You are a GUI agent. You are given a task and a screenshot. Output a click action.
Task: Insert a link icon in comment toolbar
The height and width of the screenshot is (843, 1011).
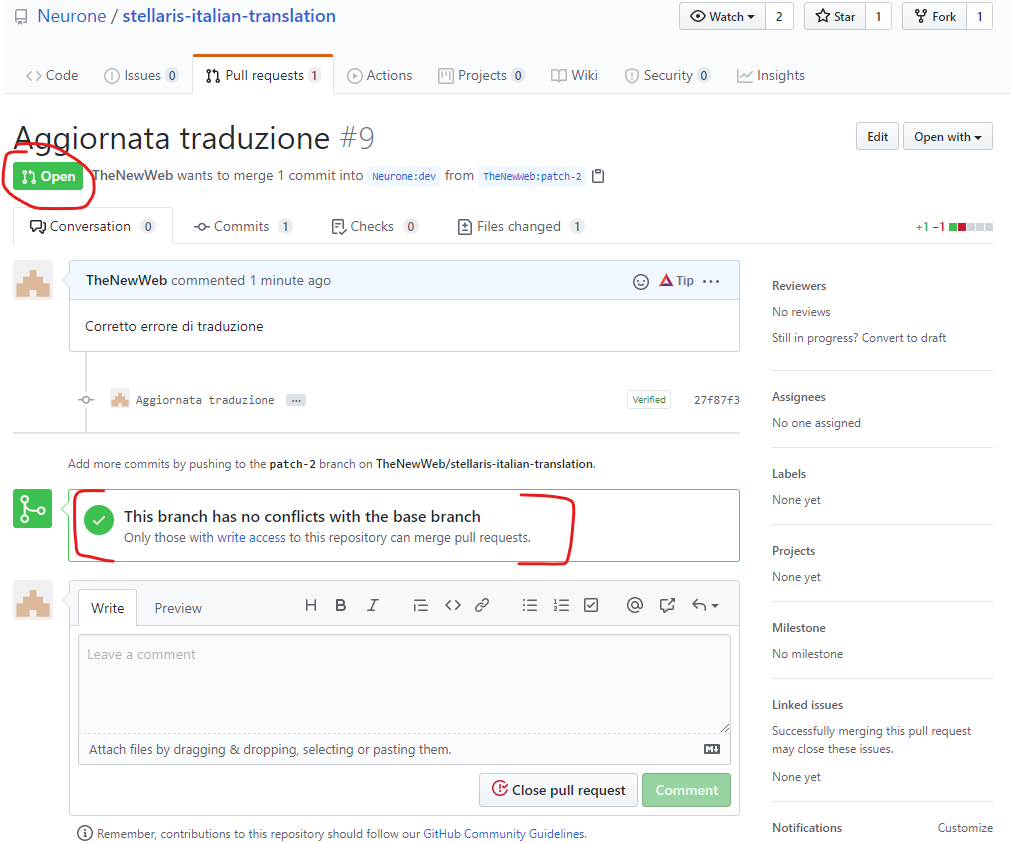(x=482, y=605)
